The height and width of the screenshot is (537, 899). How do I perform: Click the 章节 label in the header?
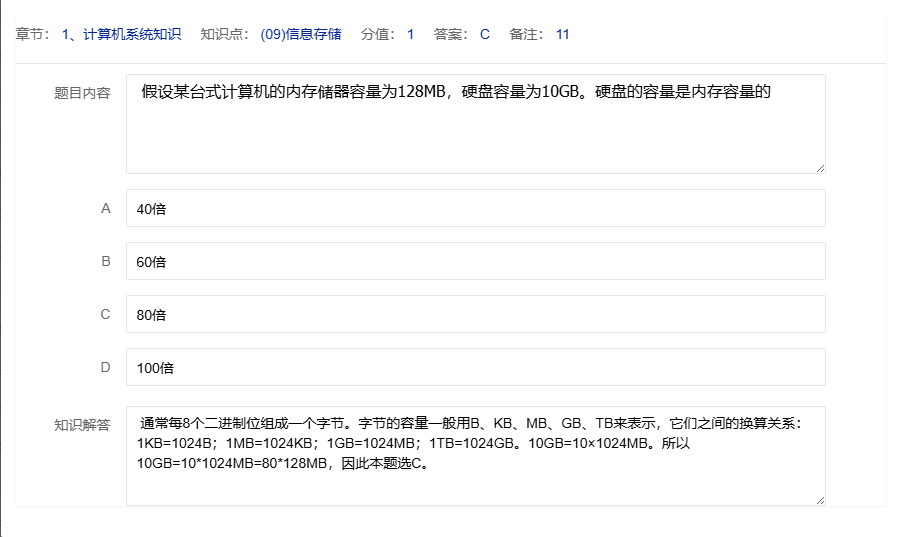(x=34, y=34)
